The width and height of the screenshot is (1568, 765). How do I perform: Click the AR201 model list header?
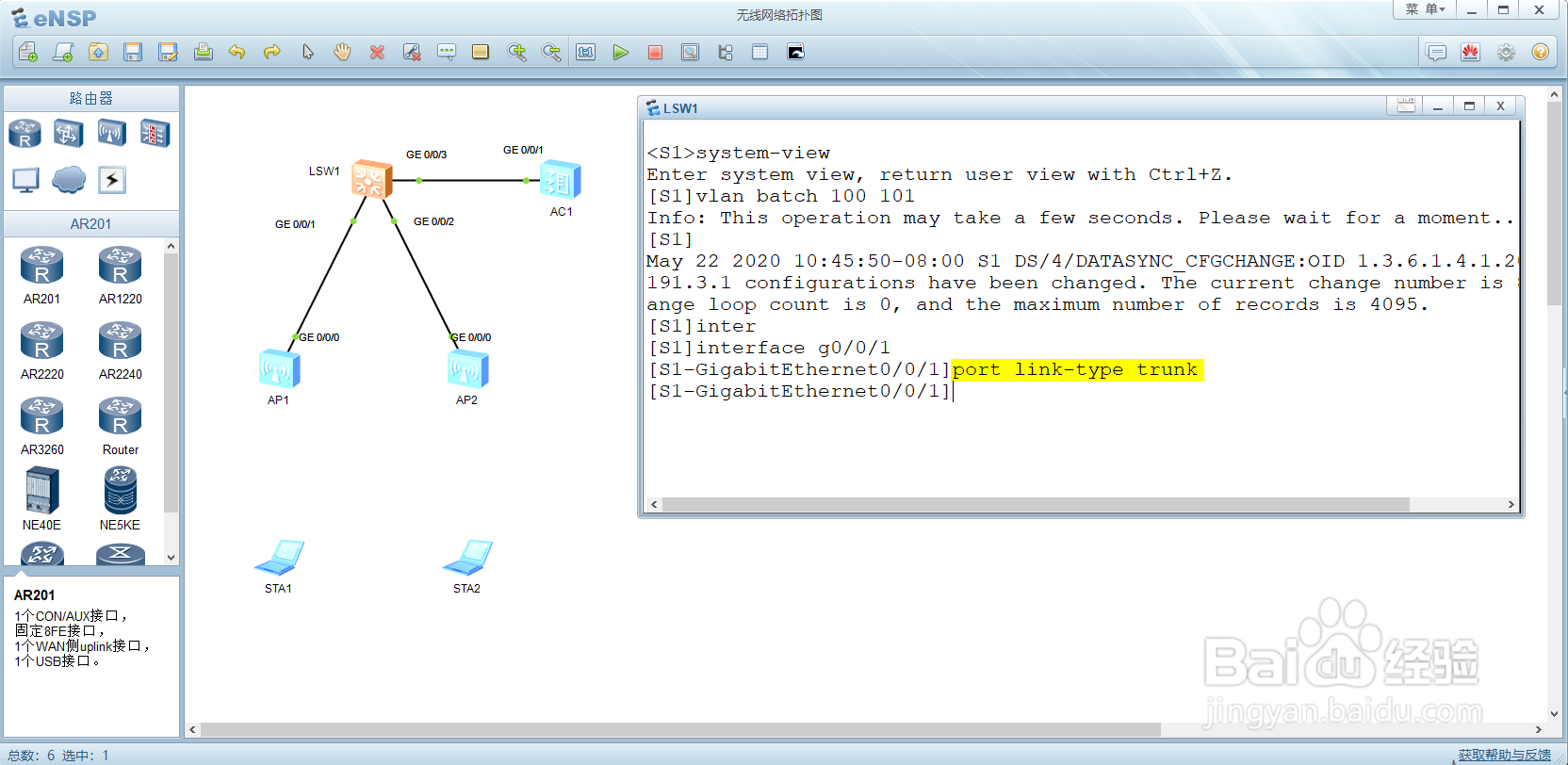pyautogui.click(x=91, y=224)
